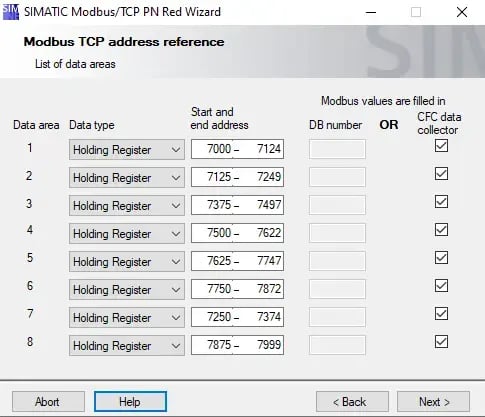Select data type dropdown for area 8
Viewport: 485px width, 417px height.
[127, 346]
